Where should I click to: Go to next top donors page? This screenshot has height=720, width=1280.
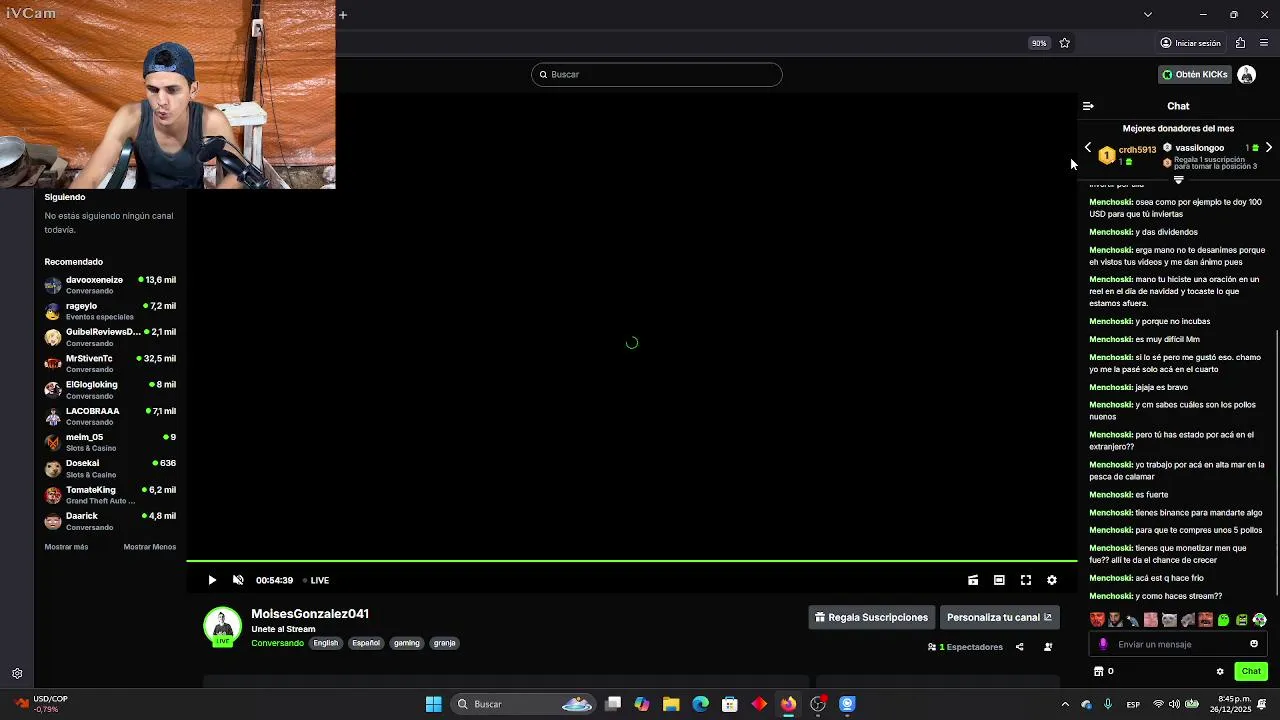1269,148
